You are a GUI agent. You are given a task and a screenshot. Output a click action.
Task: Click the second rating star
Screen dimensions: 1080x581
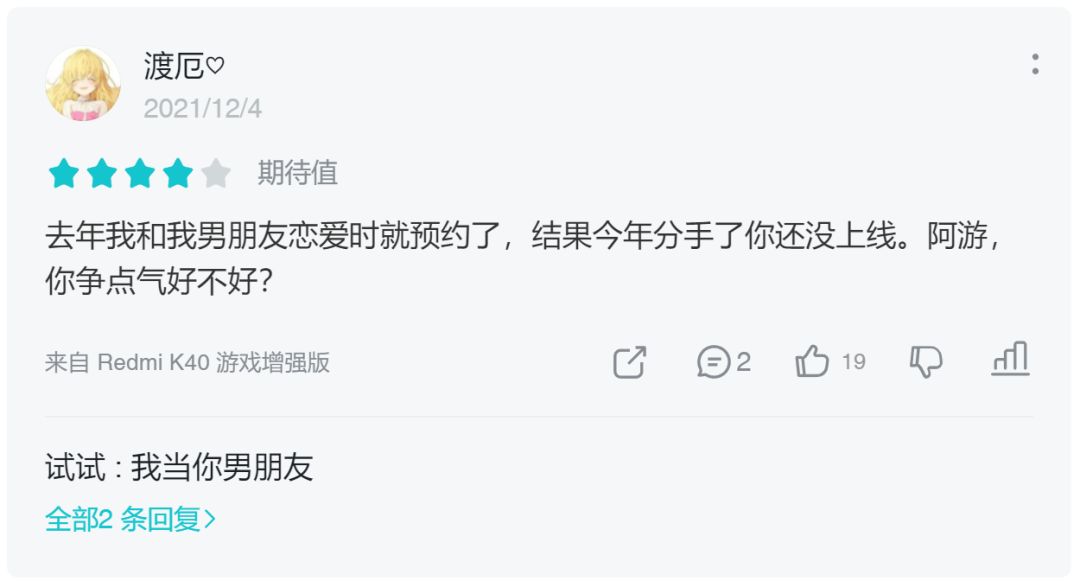pos(101,174)
